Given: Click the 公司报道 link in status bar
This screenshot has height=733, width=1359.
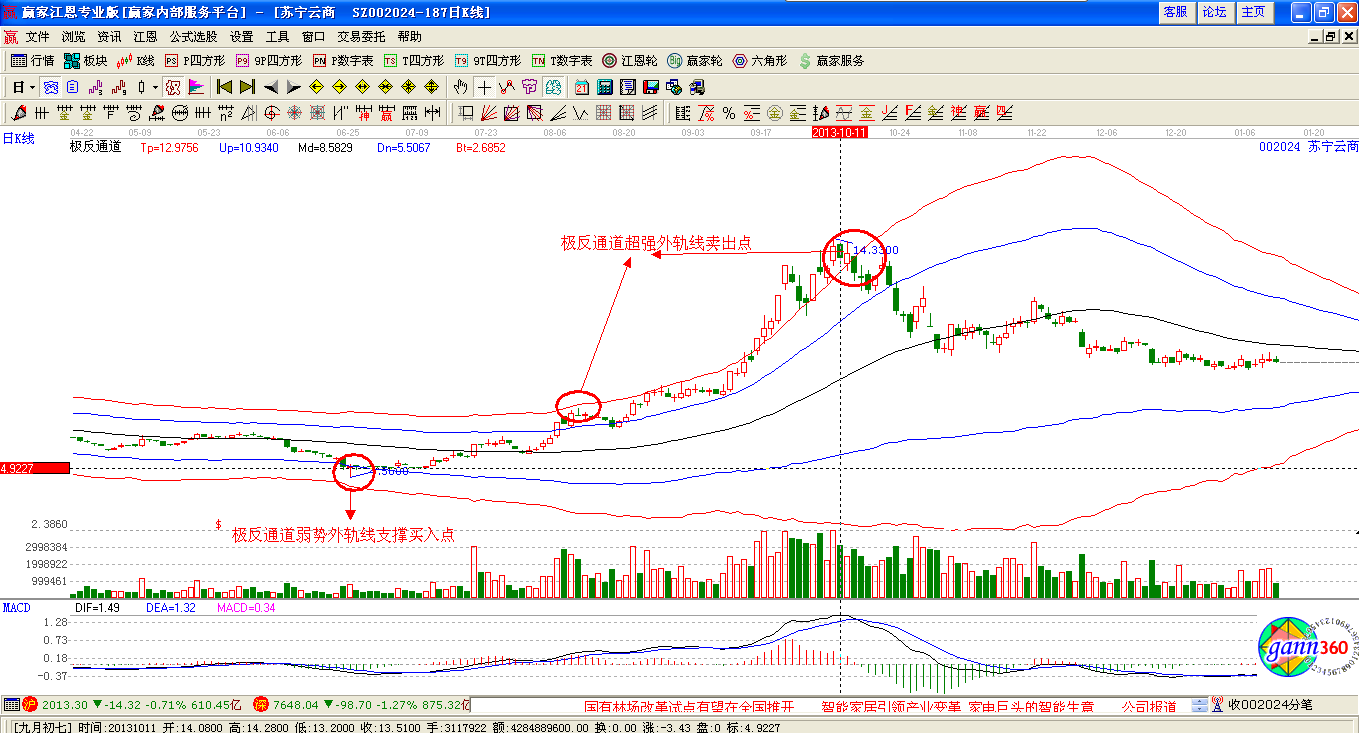Looking at the screenshot, I should coord(1148,706).
